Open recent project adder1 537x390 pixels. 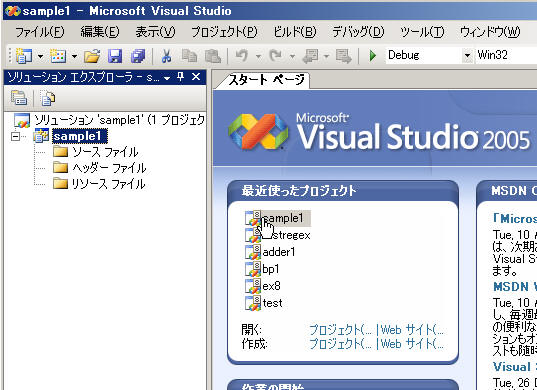click(x=279, y=252)
